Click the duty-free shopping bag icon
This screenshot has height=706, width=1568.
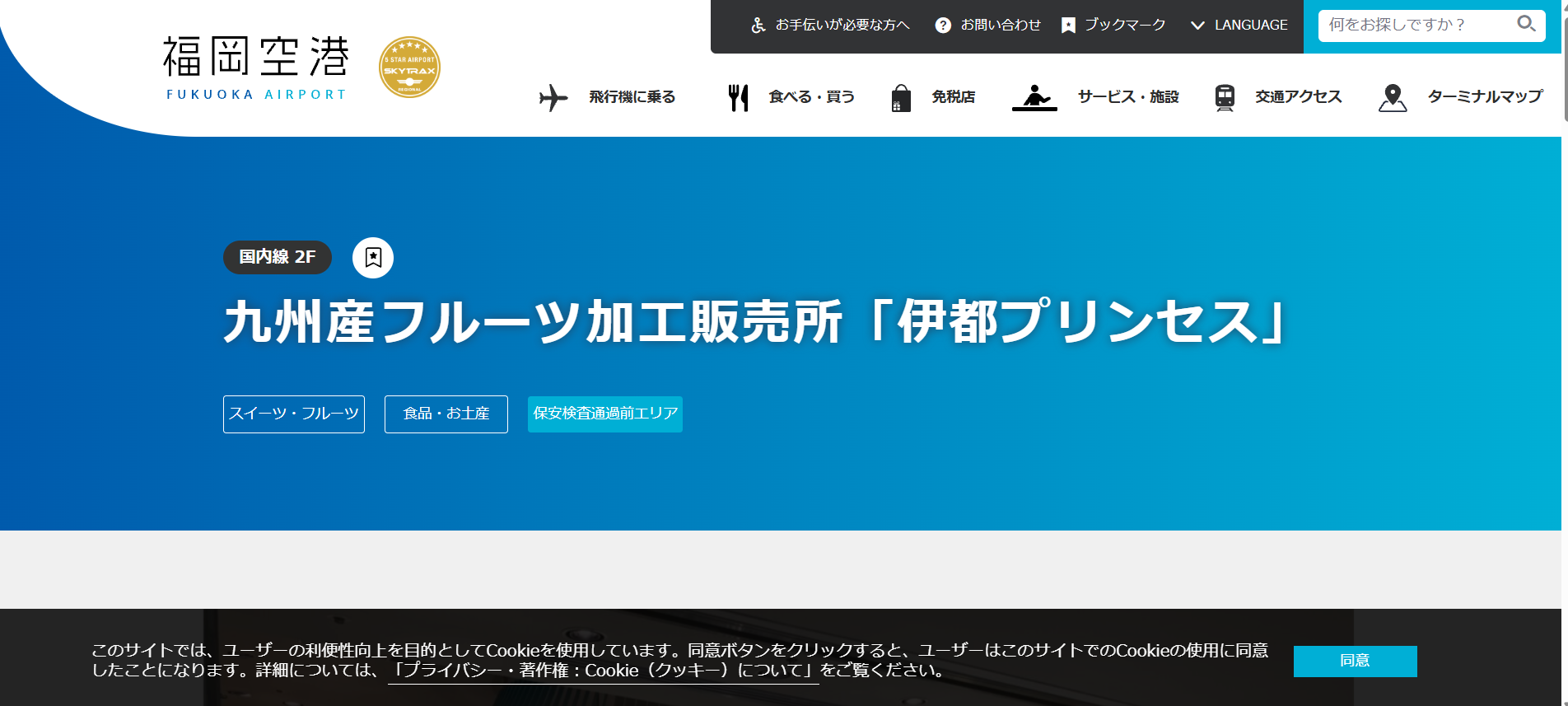click(x=901, y=98)
